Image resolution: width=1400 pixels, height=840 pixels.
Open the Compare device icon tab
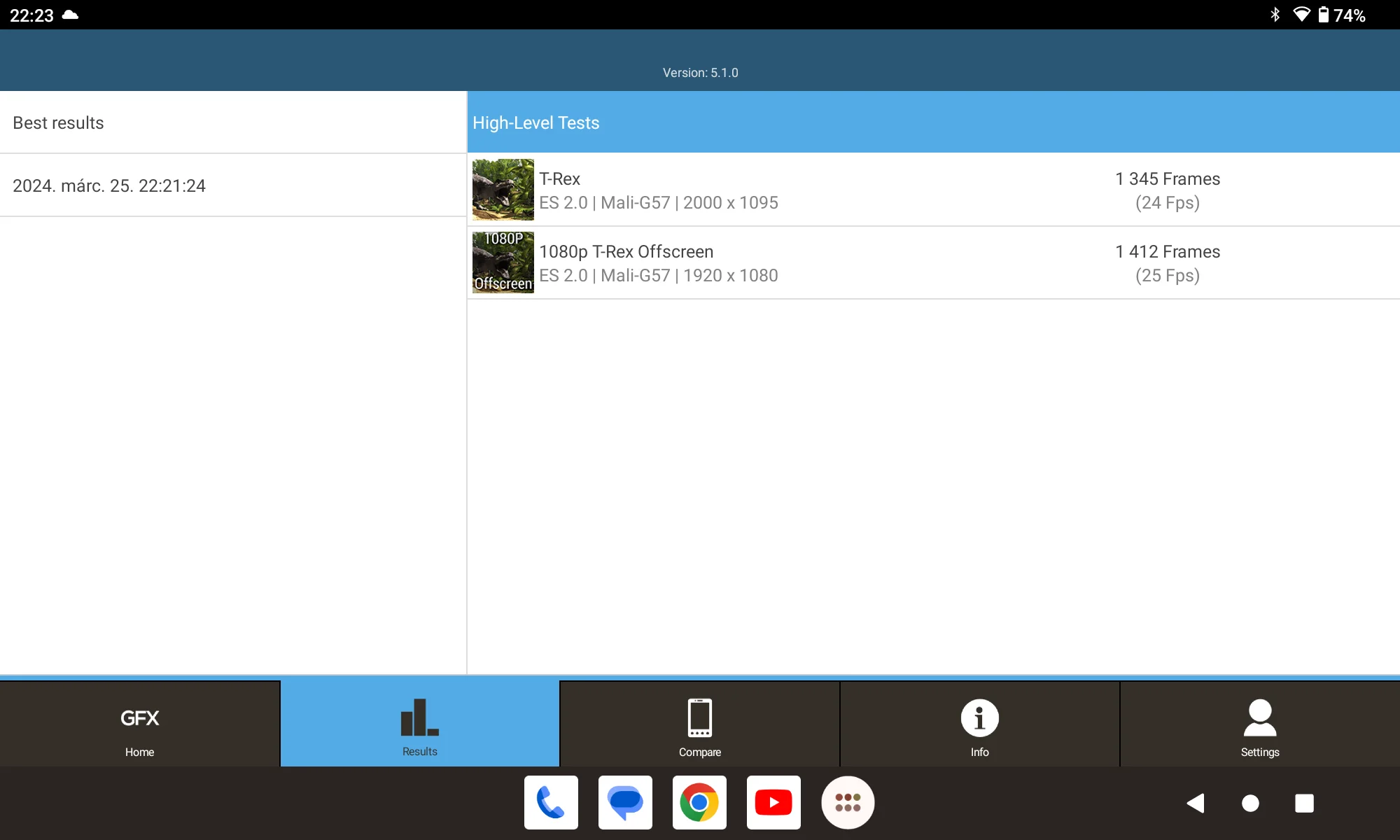pos(699,719)
